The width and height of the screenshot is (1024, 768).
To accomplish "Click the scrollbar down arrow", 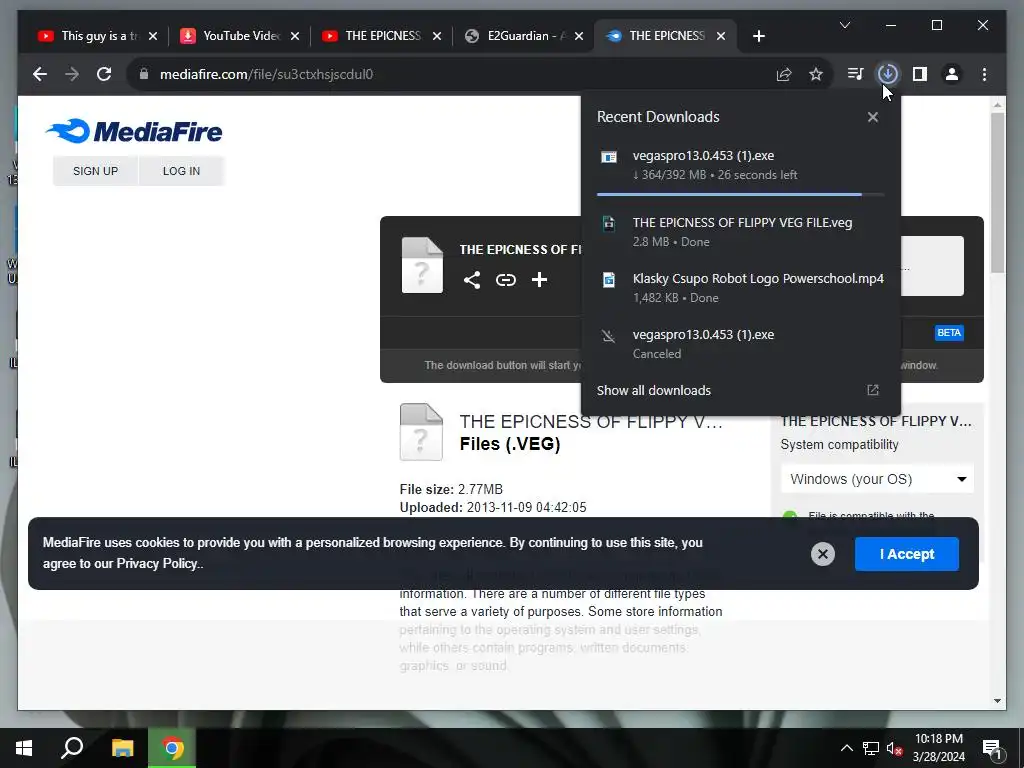I will [997, 701].
